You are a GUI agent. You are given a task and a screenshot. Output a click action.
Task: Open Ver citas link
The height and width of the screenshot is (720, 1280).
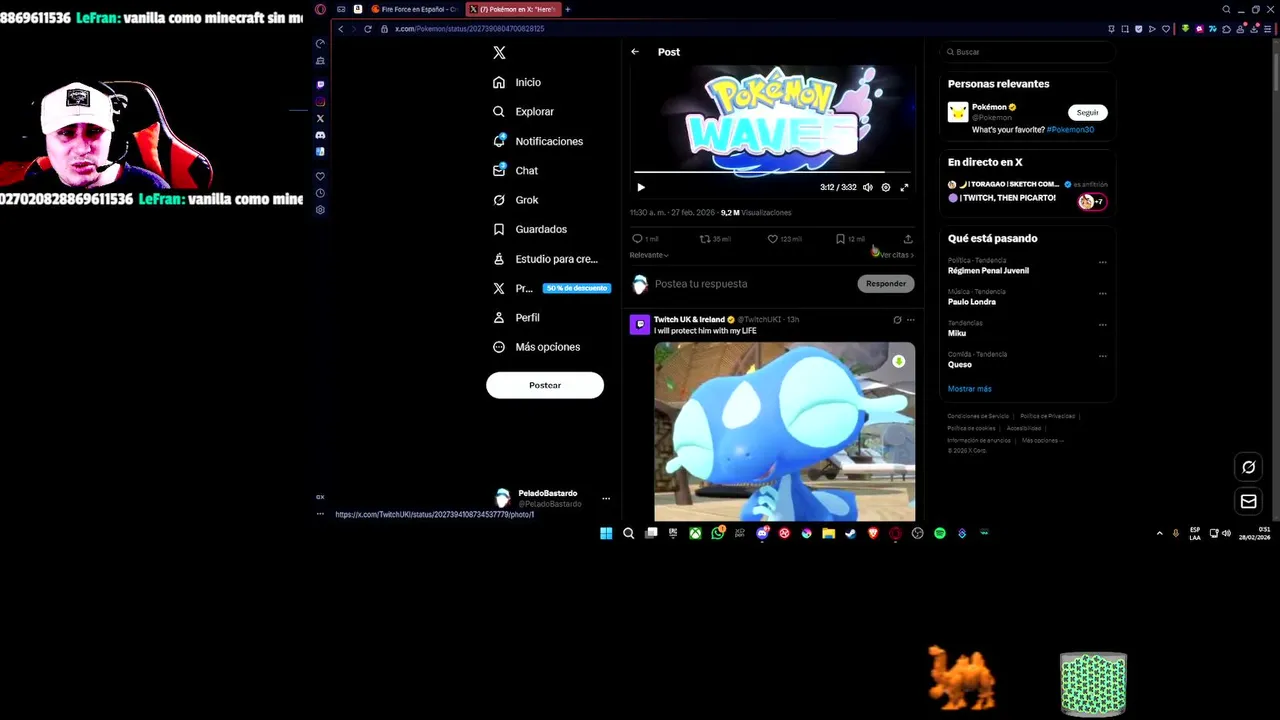tap(896, 255)
